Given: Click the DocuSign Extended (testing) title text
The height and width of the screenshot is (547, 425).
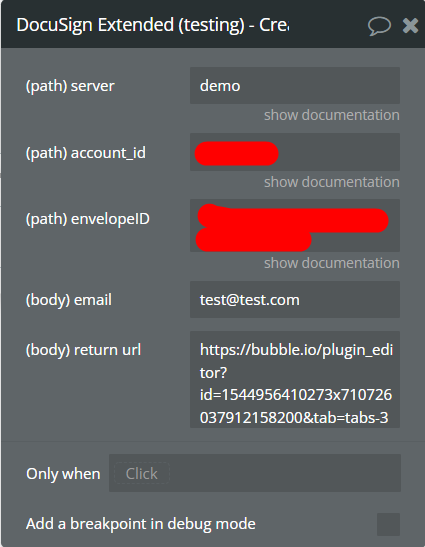Looking at the screenshot, I should click(152, 25).
